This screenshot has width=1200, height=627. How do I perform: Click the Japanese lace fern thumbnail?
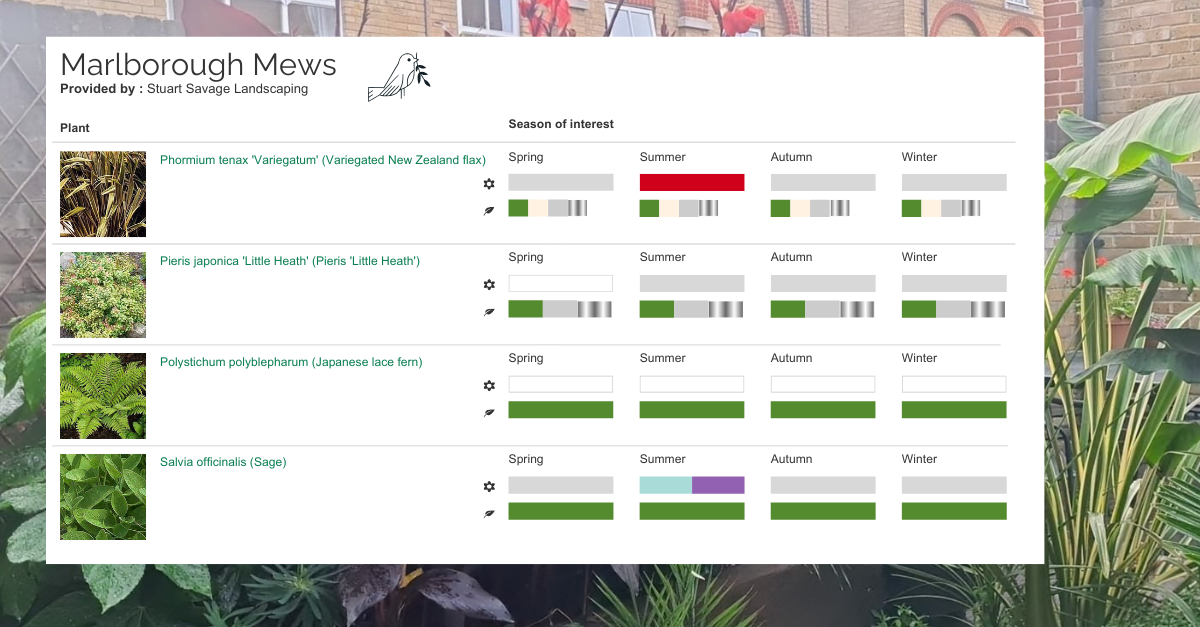[x=103, y=396]
